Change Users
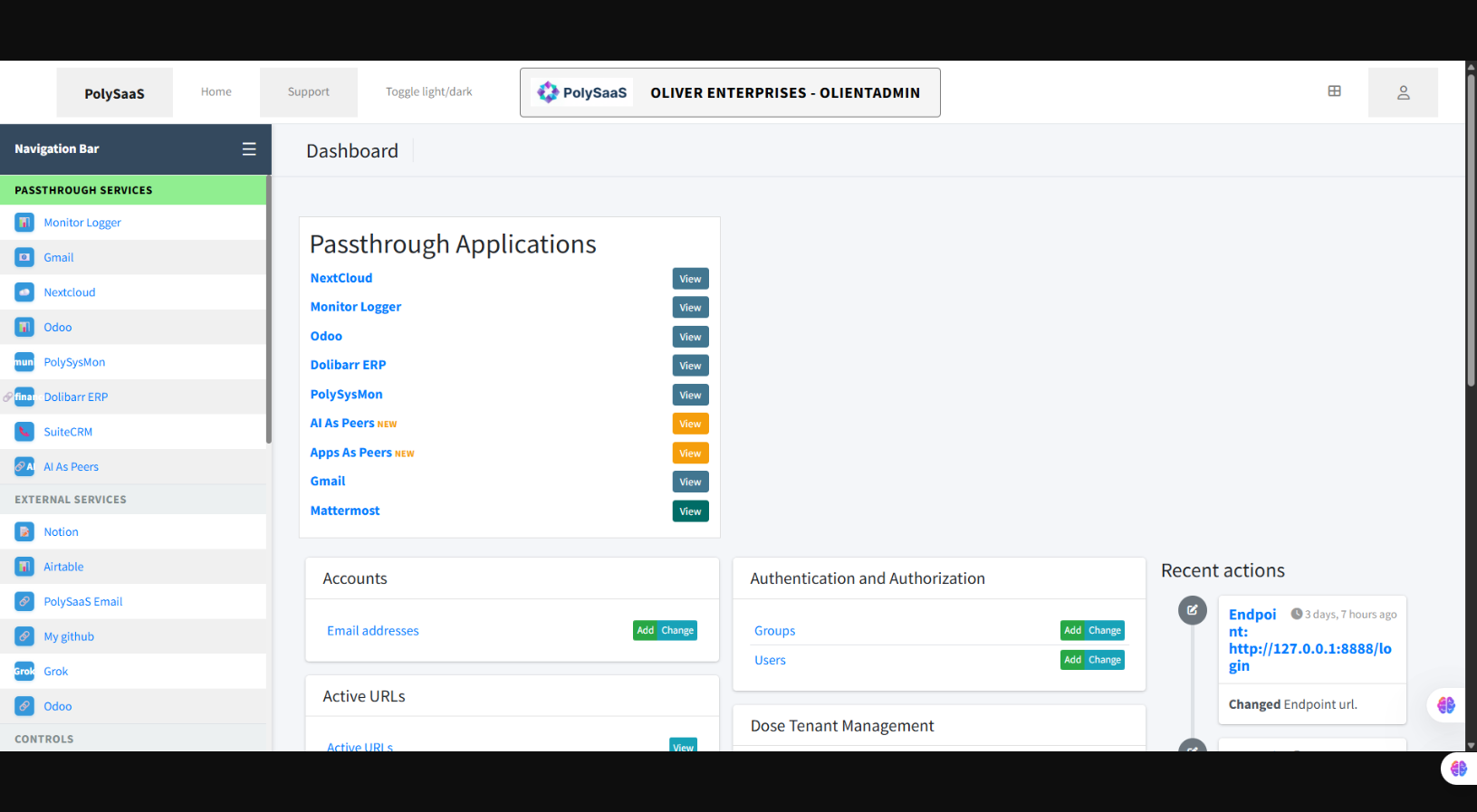This screenshot has height=812, width=1477. click(x=1105, y=660)
